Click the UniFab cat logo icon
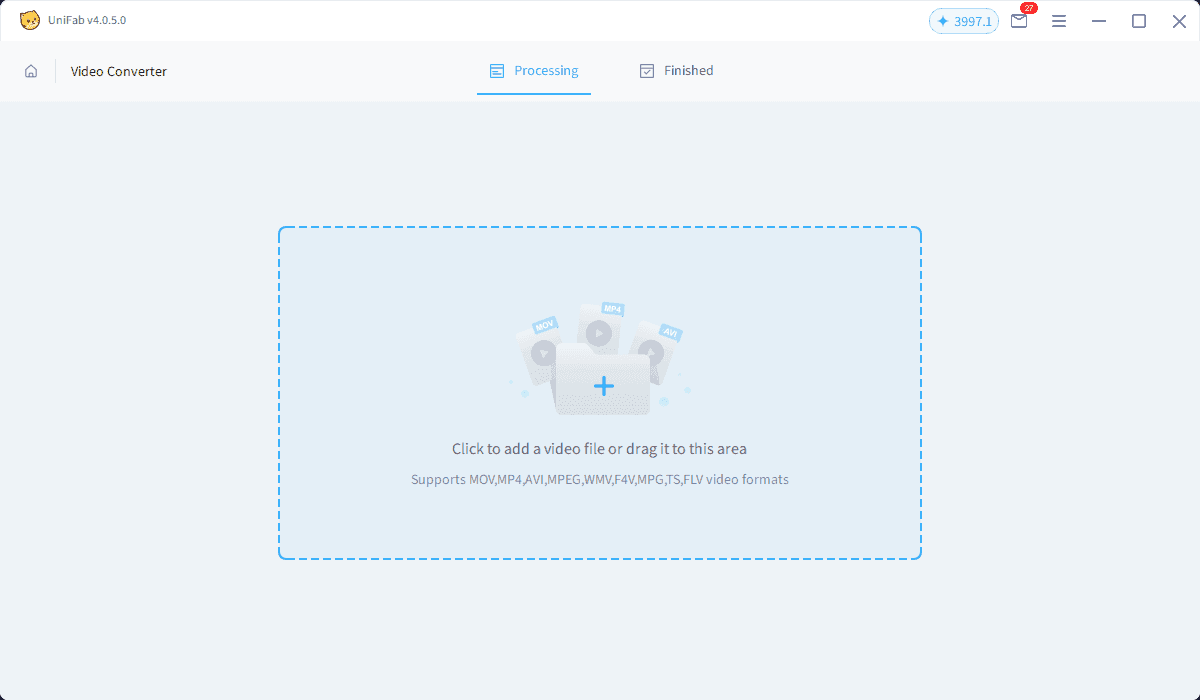This screenshot has height=700, width=1200. coord(30,20)
